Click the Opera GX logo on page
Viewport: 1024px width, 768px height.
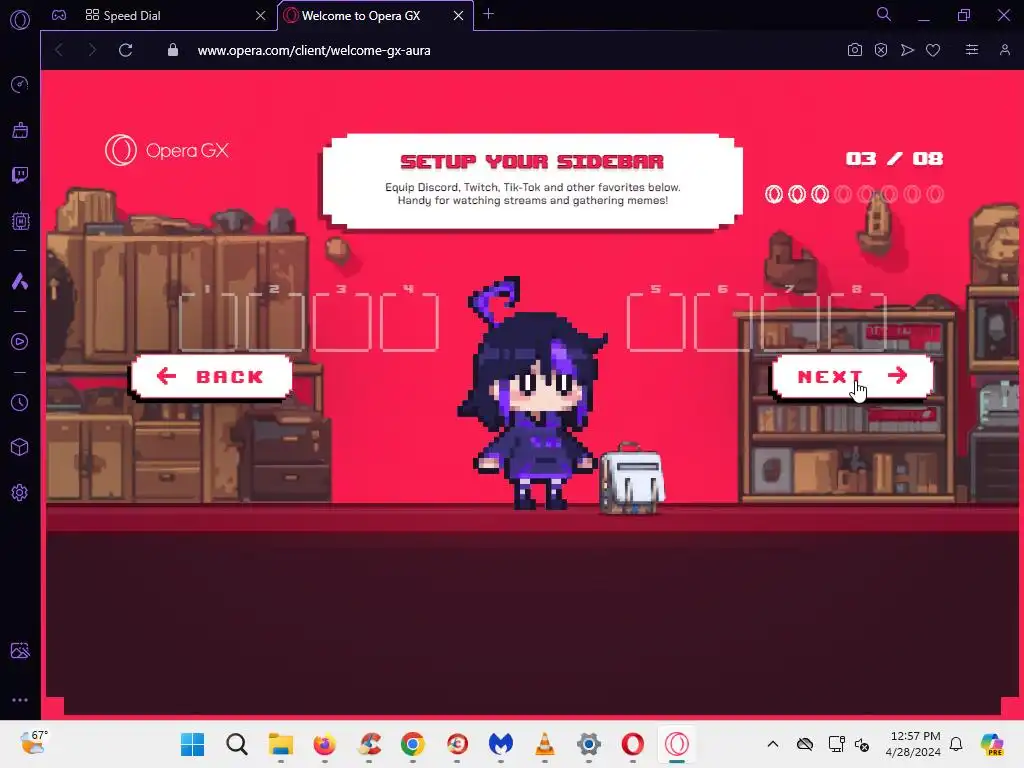pyautogui.click(x=167, y=150)
